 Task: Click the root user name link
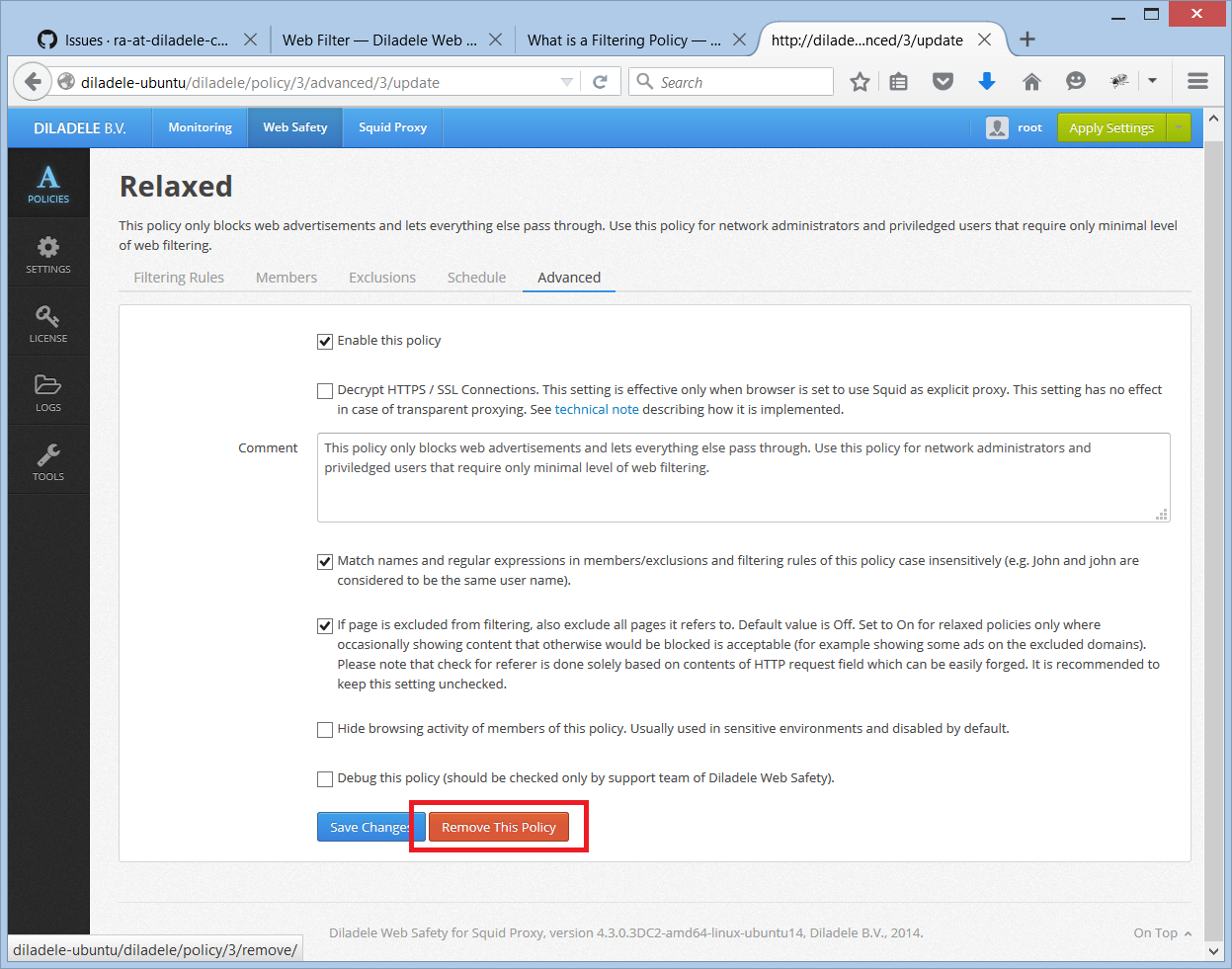pyautogui.click(x=1029, y=127)
